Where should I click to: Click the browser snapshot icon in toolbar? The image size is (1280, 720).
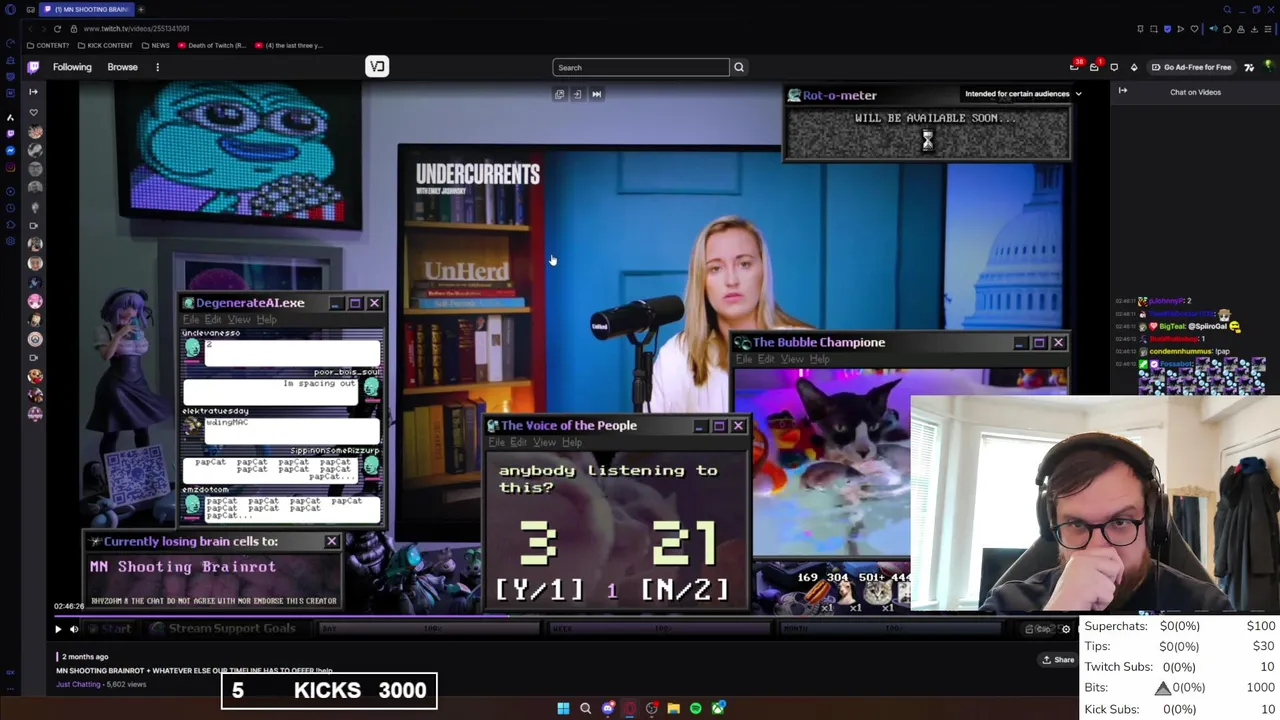[x=1154, y=29]
